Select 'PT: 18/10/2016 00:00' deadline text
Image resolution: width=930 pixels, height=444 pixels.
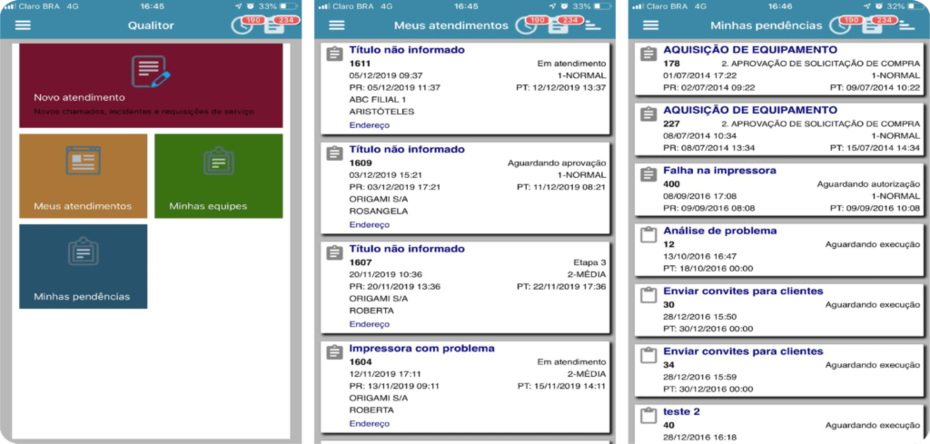click(708, 269)
